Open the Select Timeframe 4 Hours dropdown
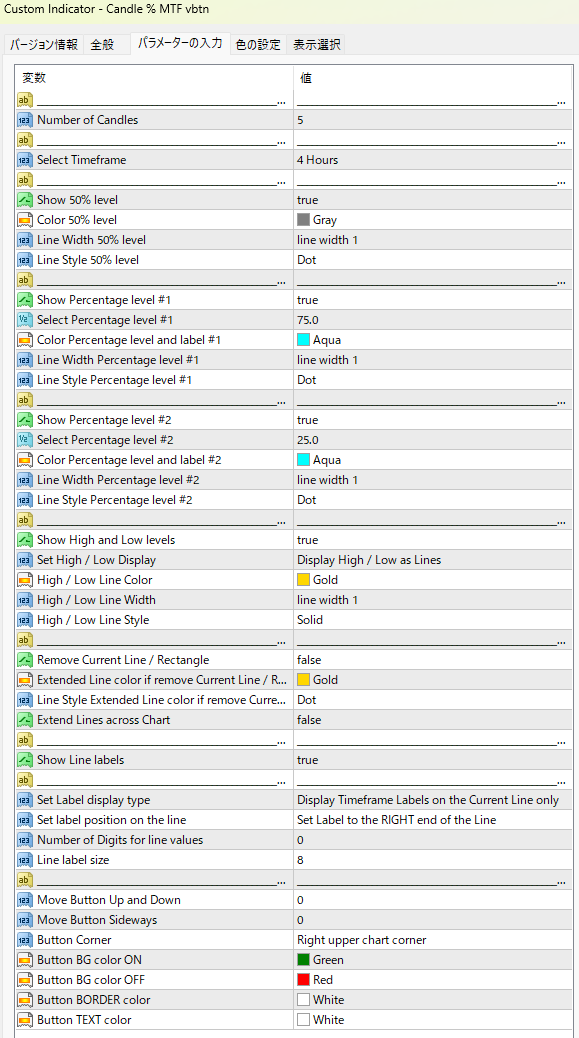Image resolution: width=579 pixels, height=1038 pixels. coord(433,160)
